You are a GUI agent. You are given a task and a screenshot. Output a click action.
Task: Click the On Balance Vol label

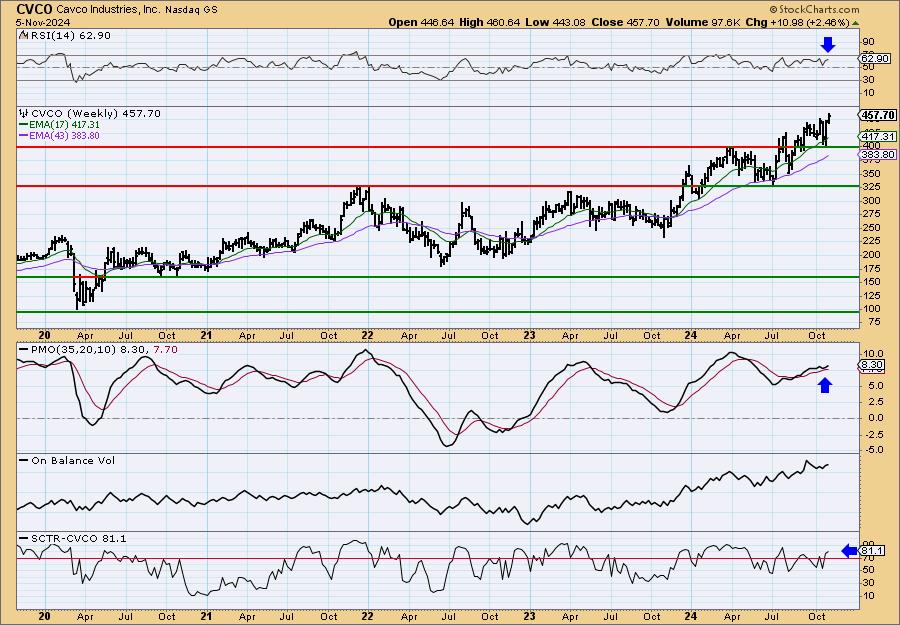pos(67,460)
